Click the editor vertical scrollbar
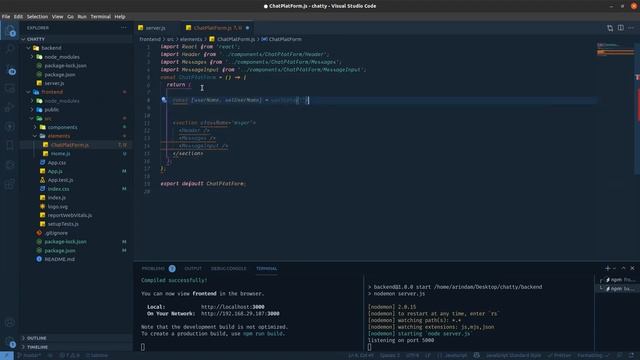Screen dimensions: 640x360 [x=638, y=108]
